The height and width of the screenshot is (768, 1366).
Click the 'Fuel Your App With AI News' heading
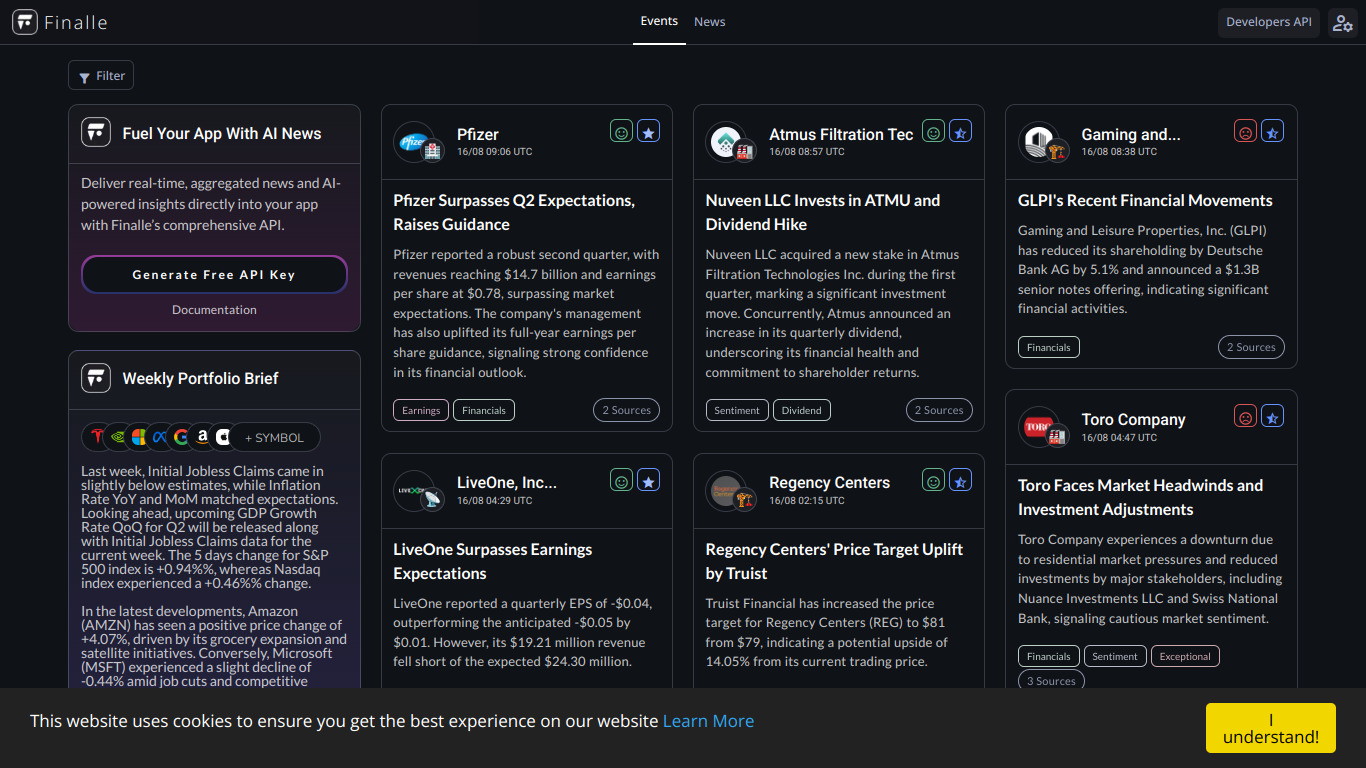pos(222,133)
